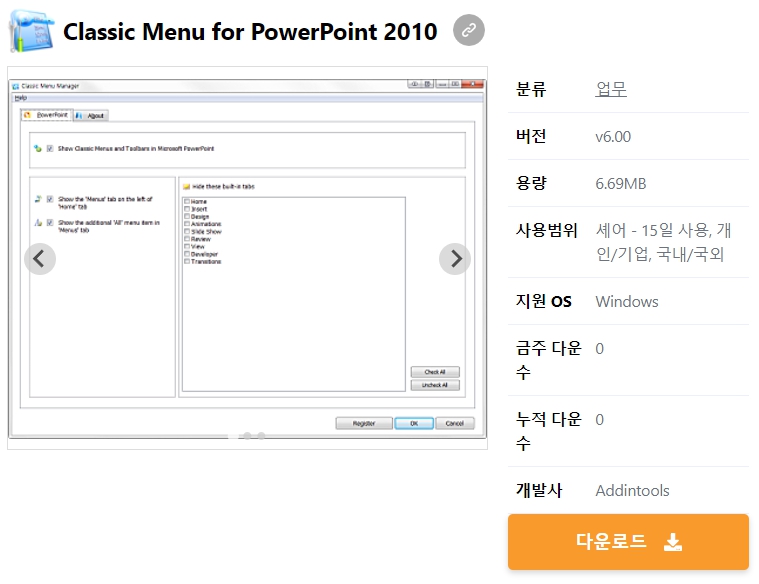Show the previous screenshot with left arrow
The image size is (759, 584).
click(40, 259)
